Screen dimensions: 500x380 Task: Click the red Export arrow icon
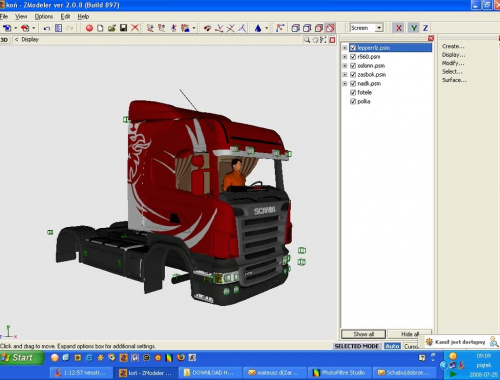(25, 28)
